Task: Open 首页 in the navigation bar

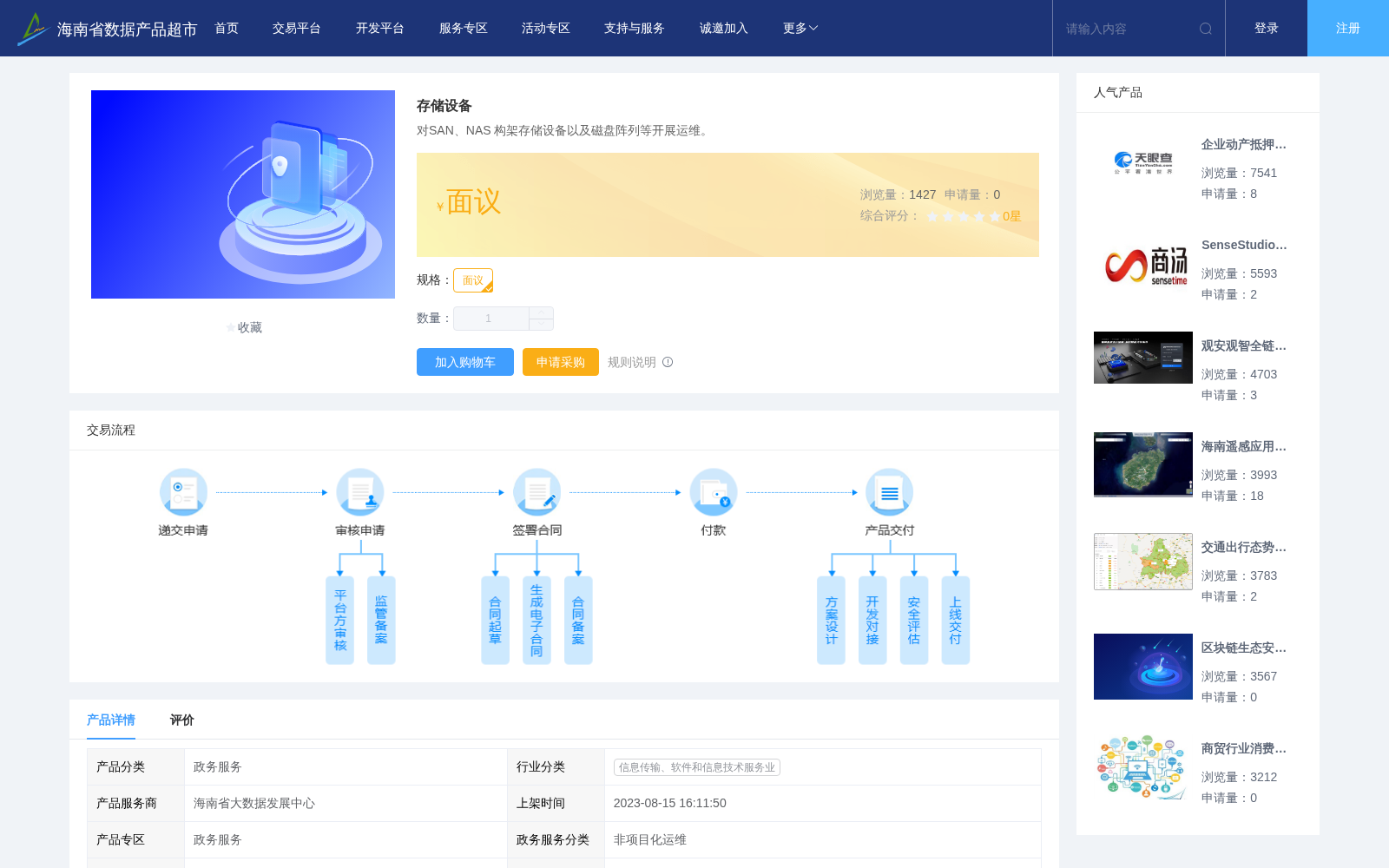Action: click(x=227, y=29)
